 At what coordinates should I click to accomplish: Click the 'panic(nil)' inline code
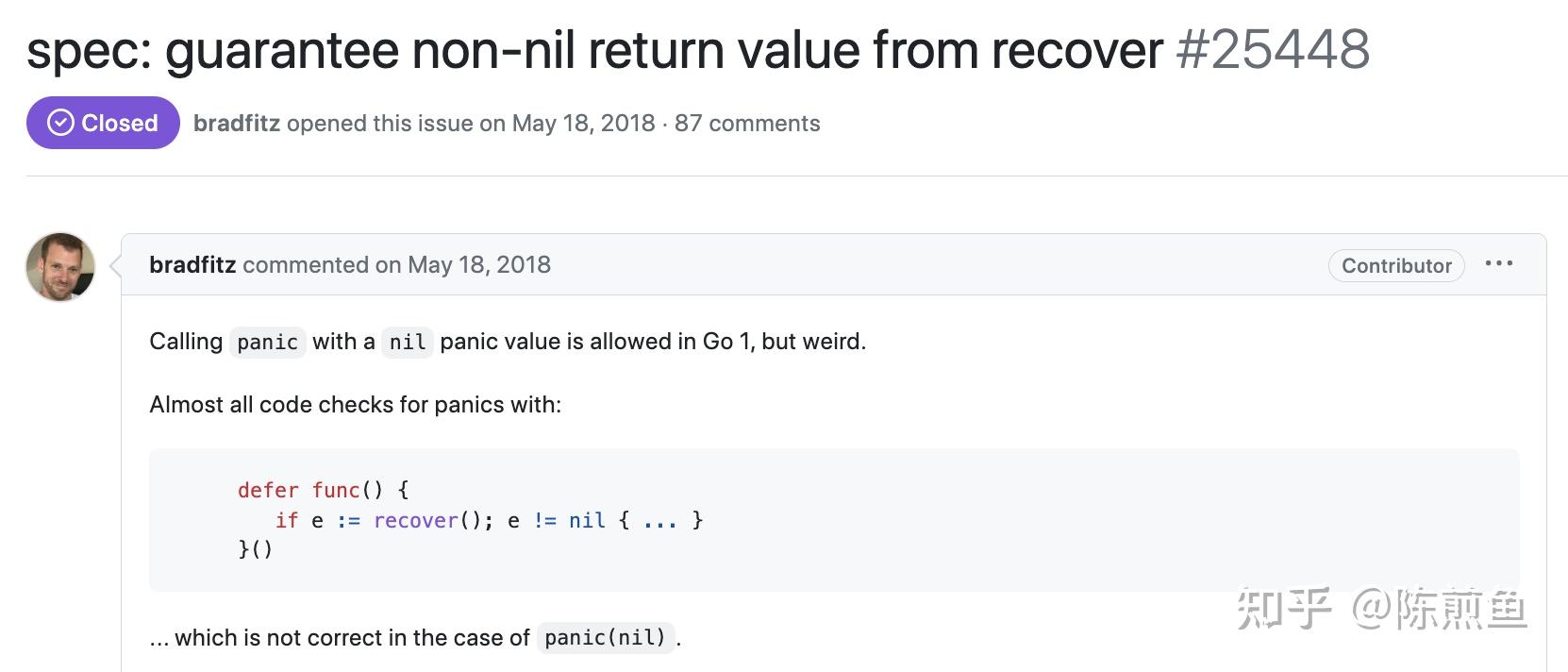pyautogui.click(x=605, y=638)
